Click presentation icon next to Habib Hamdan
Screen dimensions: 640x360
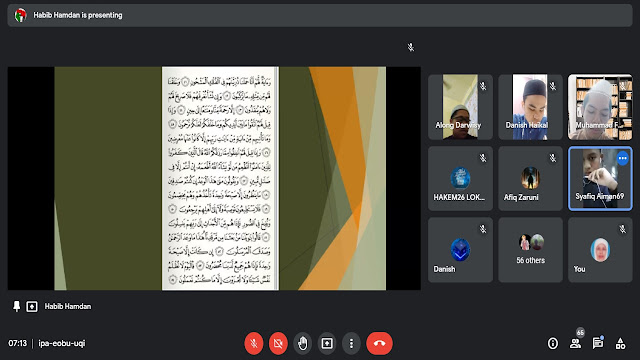click(32, 306)
